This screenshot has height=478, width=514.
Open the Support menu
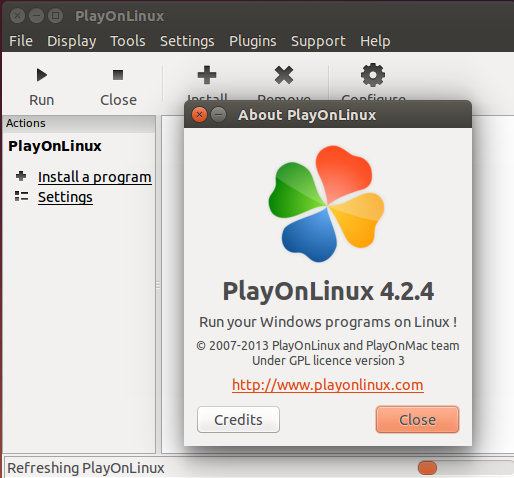coord(318,41)
